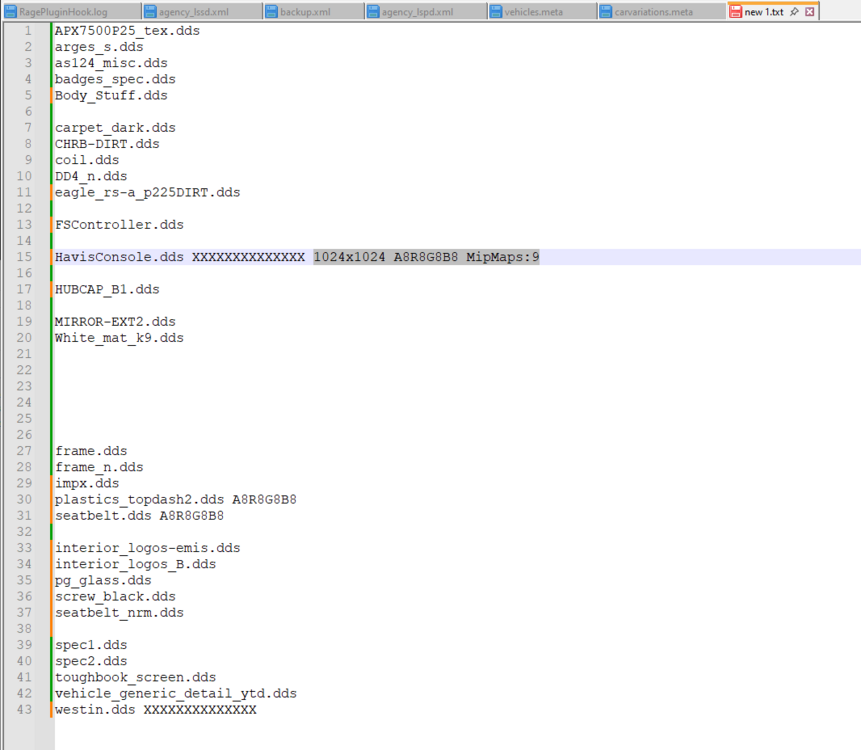This screenshot has height=750, width=861.
Task: Pin the new 1.txt tab
Action: (x=794, y=10)
